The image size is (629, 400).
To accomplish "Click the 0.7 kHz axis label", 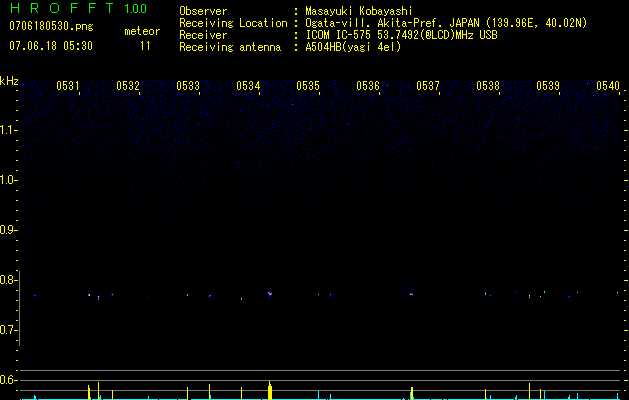I will coord(8,330).
